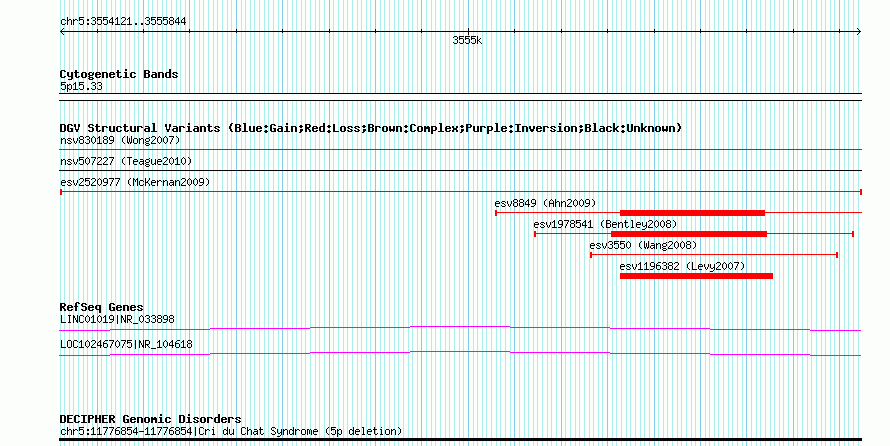Click the chr5:3554121..3555844 region label

pos(123,22)
